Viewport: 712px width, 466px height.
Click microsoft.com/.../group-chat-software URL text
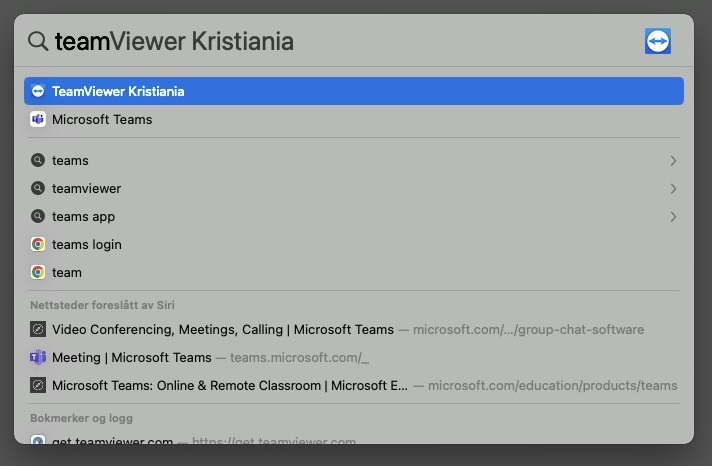[x=529, y=330]
